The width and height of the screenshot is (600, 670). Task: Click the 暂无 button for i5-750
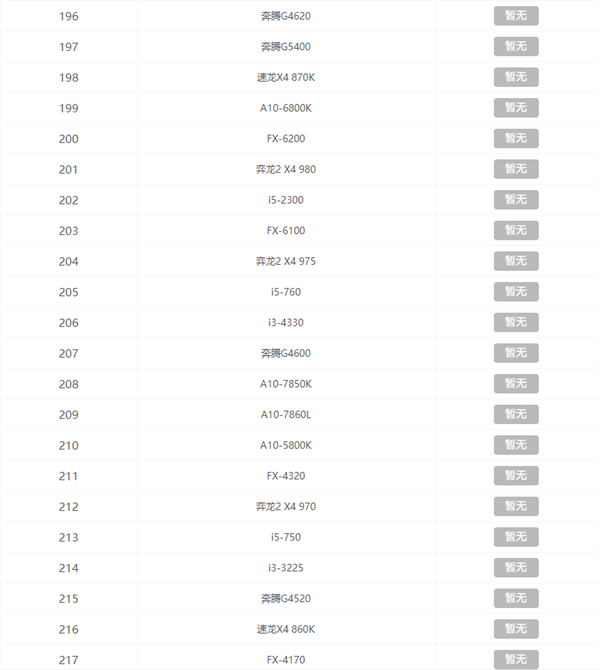tap(515, 537)
